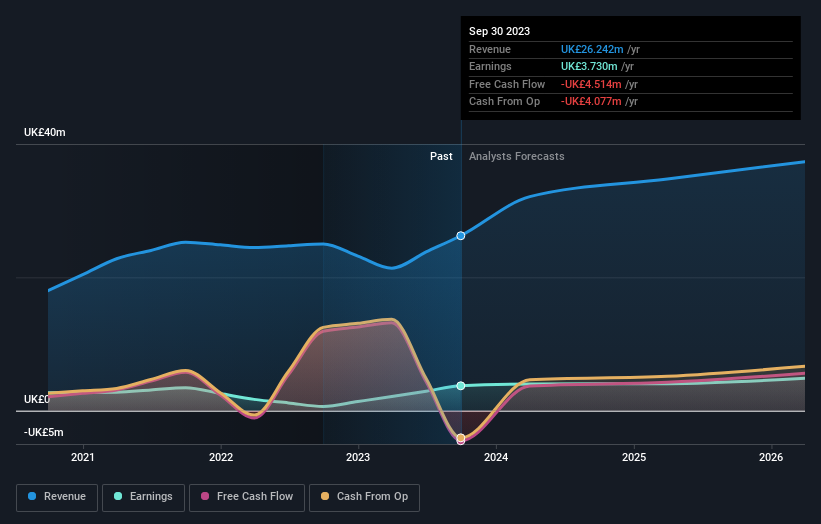The image size is (821, 524).
Task: Click the UK£26.242m revenue value
Action: 592,49
